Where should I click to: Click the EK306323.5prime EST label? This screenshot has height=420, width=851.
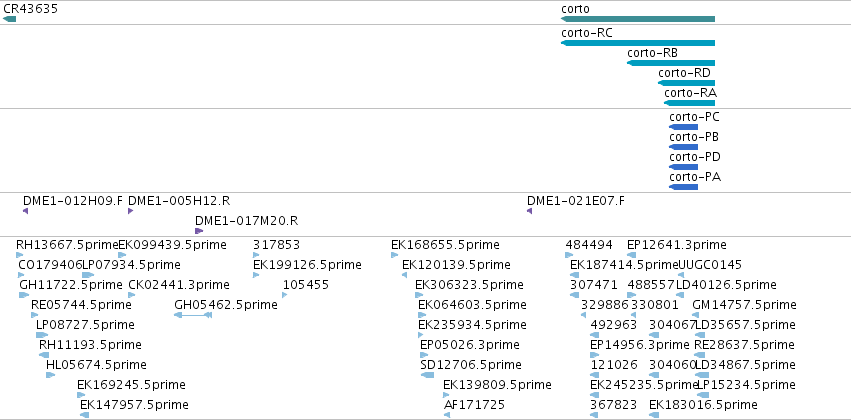(469, 285)
